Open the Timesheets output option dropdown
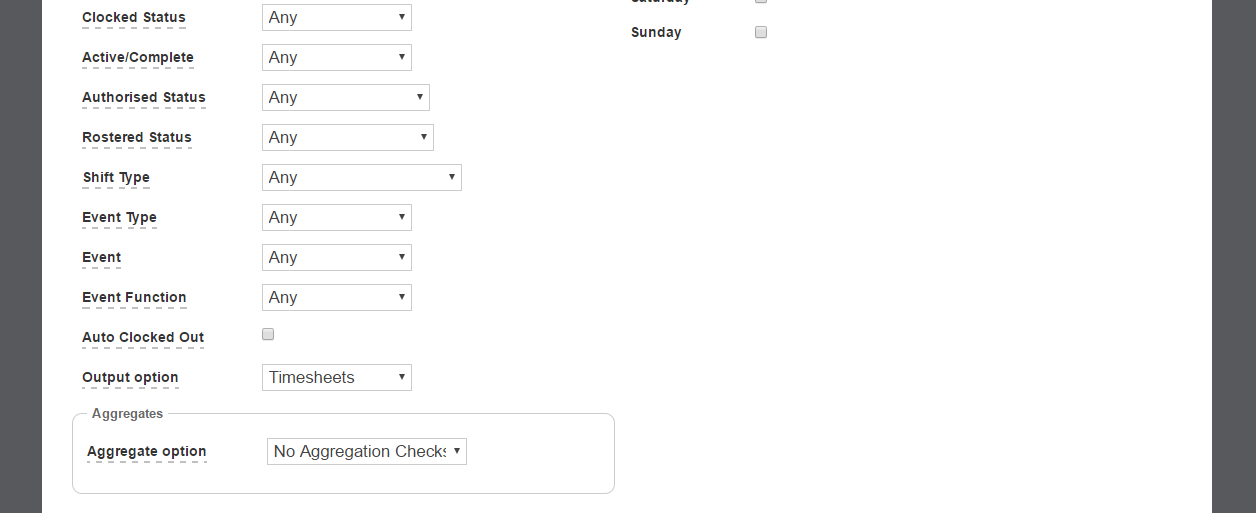The height and width of the screenshot is (513, 1256). 337,377
